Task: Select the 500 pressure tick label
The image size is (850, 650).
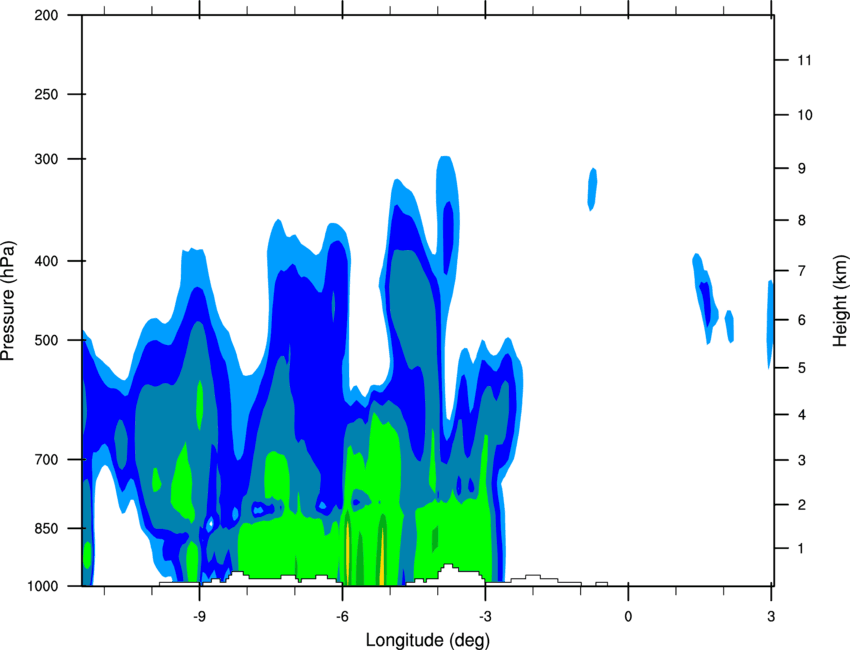Action: (46, 340)
